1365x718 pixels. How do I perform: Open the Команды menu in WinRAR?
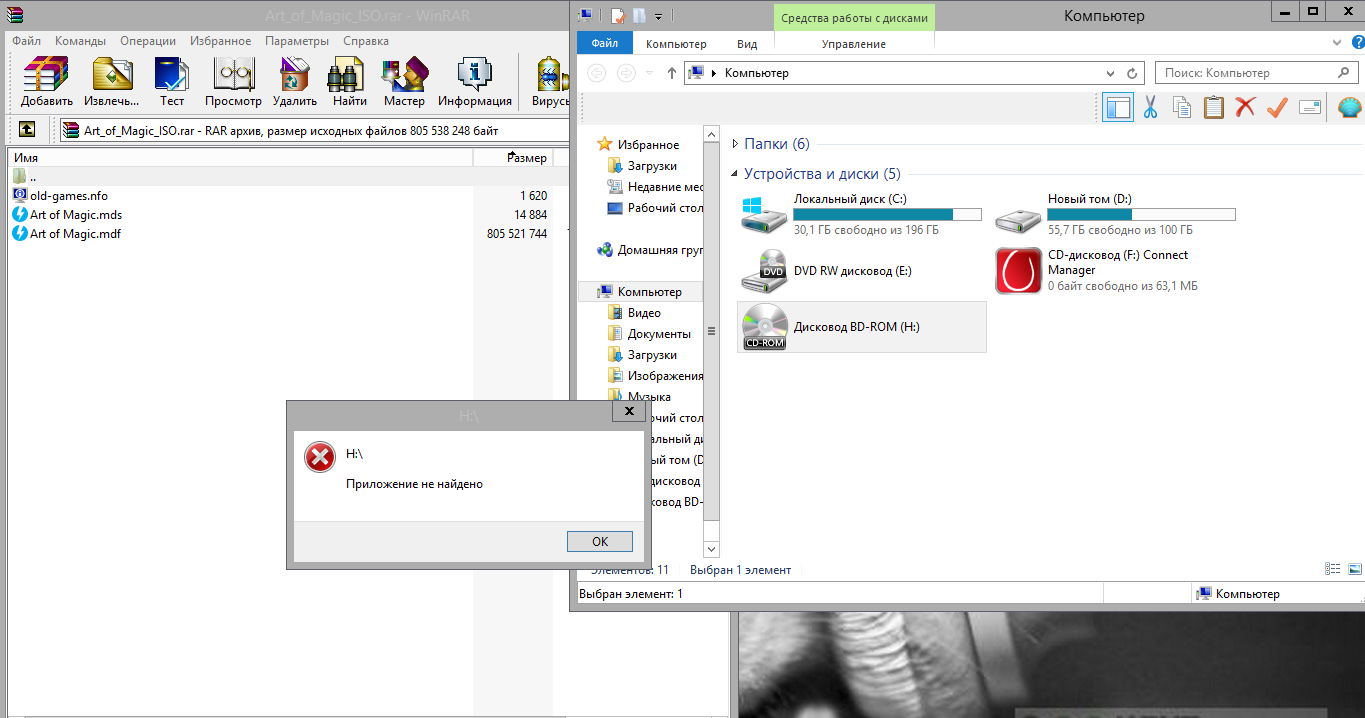81,41
